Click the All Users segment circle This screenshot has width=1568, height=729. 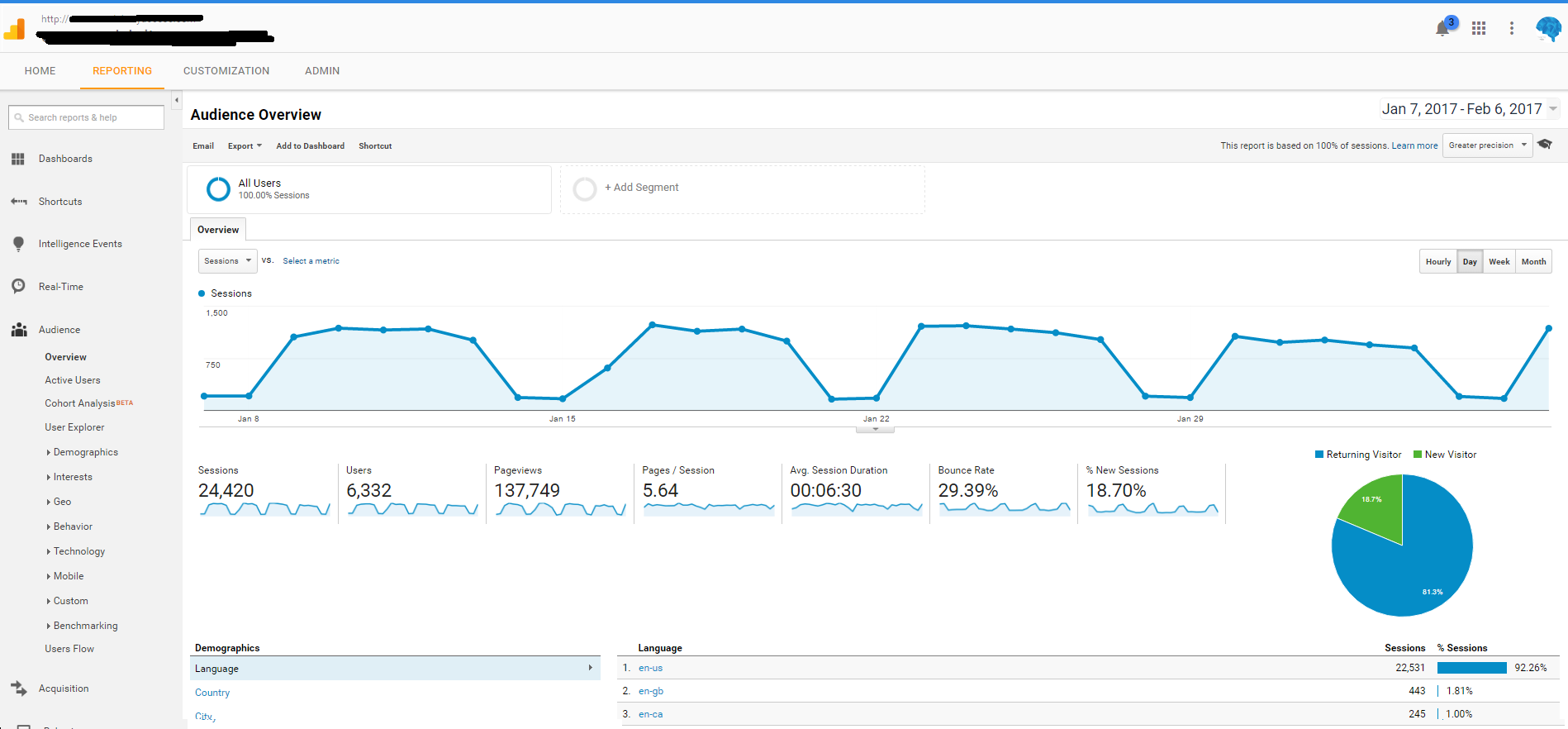coord(218,189)
